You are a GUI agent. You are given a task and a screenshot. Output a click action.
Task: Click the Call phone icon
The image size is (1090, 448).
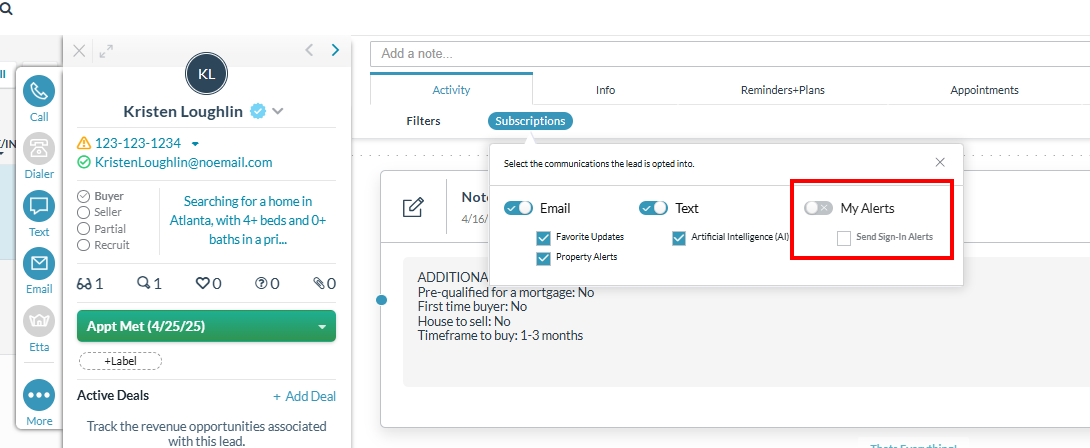pyautogui.click(x=39, y=91)
